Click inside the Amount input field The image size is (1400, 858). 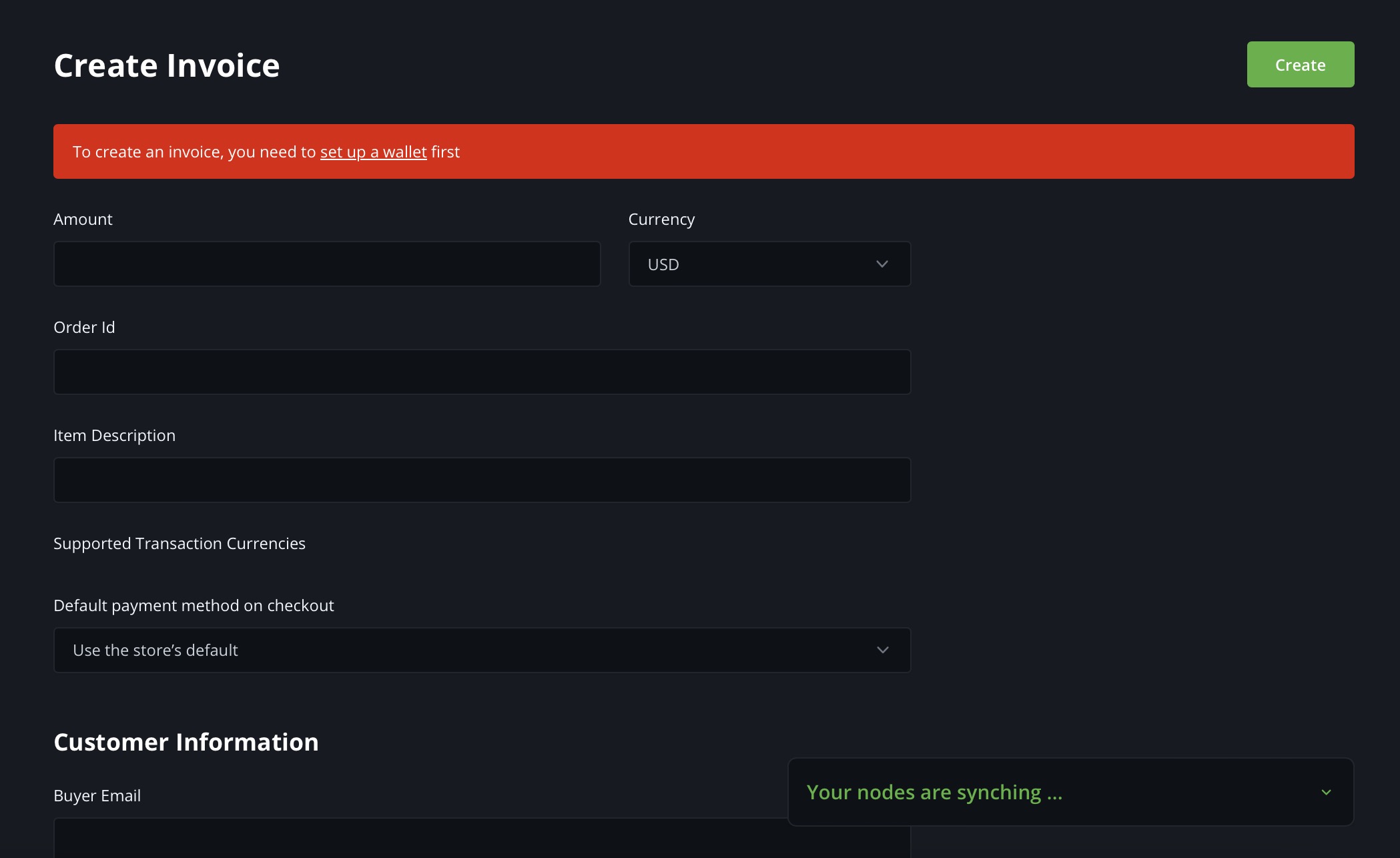[x=326, y=264]
